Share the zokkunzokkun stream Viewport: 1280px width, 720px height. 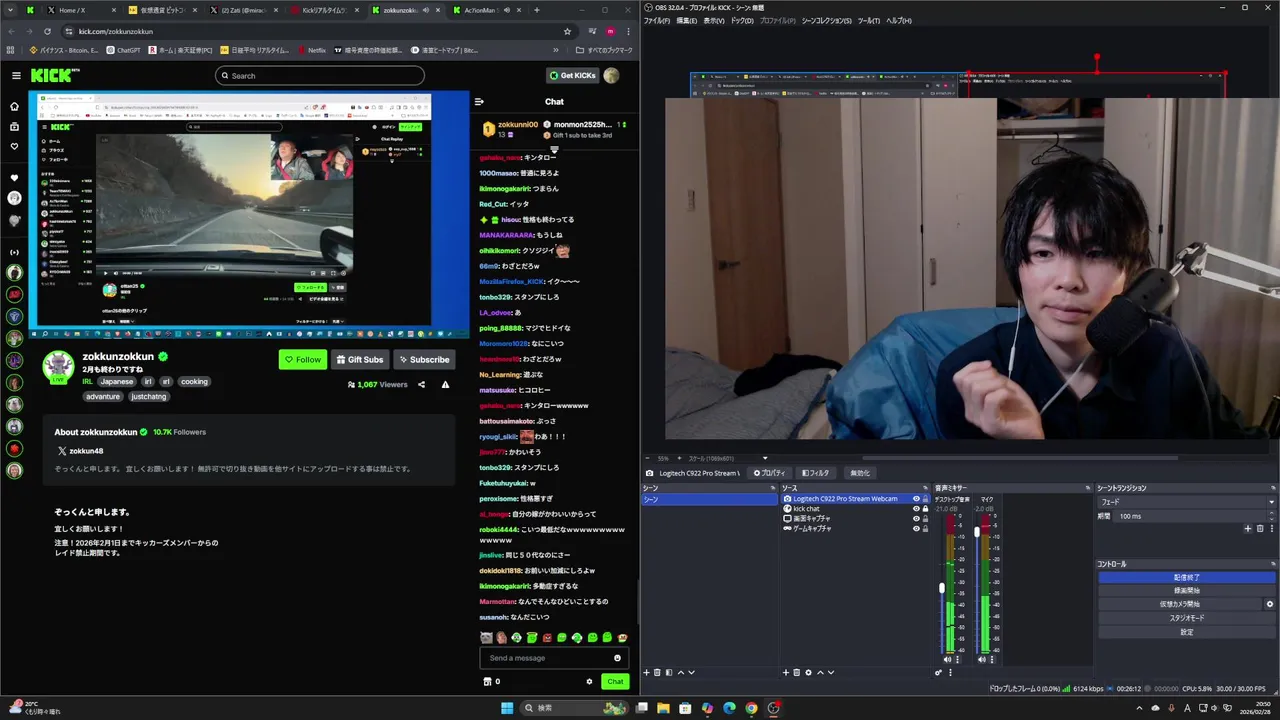[x=421, y=384]
